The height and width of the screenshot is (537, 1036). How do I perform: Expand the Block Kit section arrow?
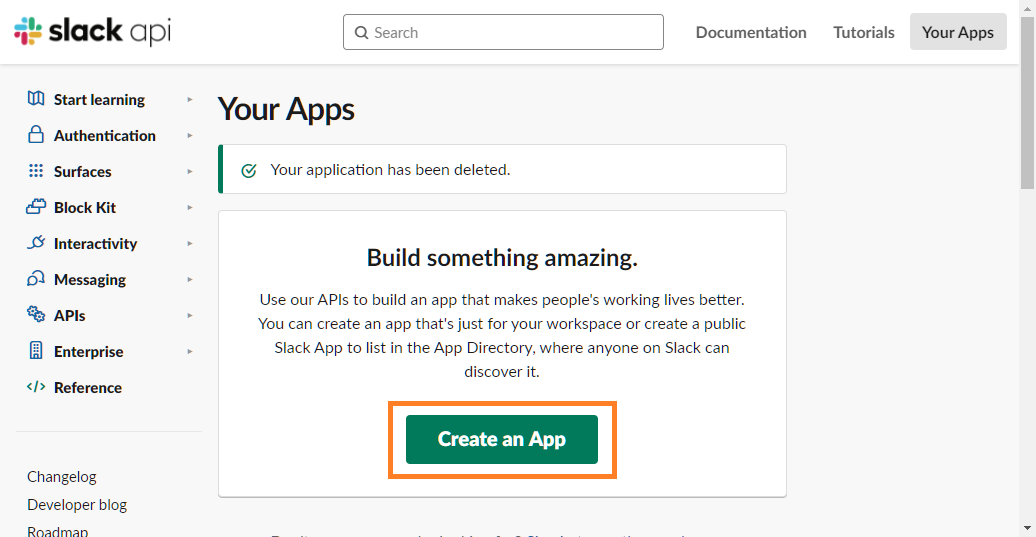point(190,207)
